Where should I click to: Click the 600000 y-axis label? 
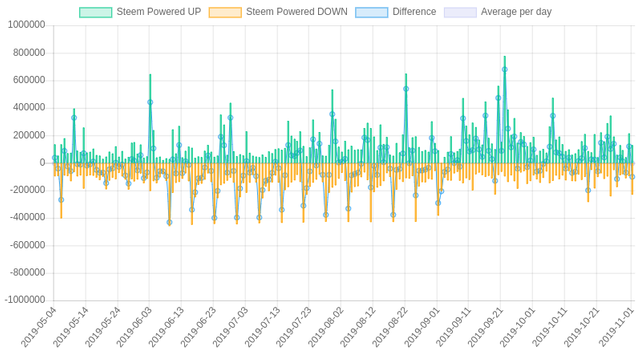[x=29, y=80]
